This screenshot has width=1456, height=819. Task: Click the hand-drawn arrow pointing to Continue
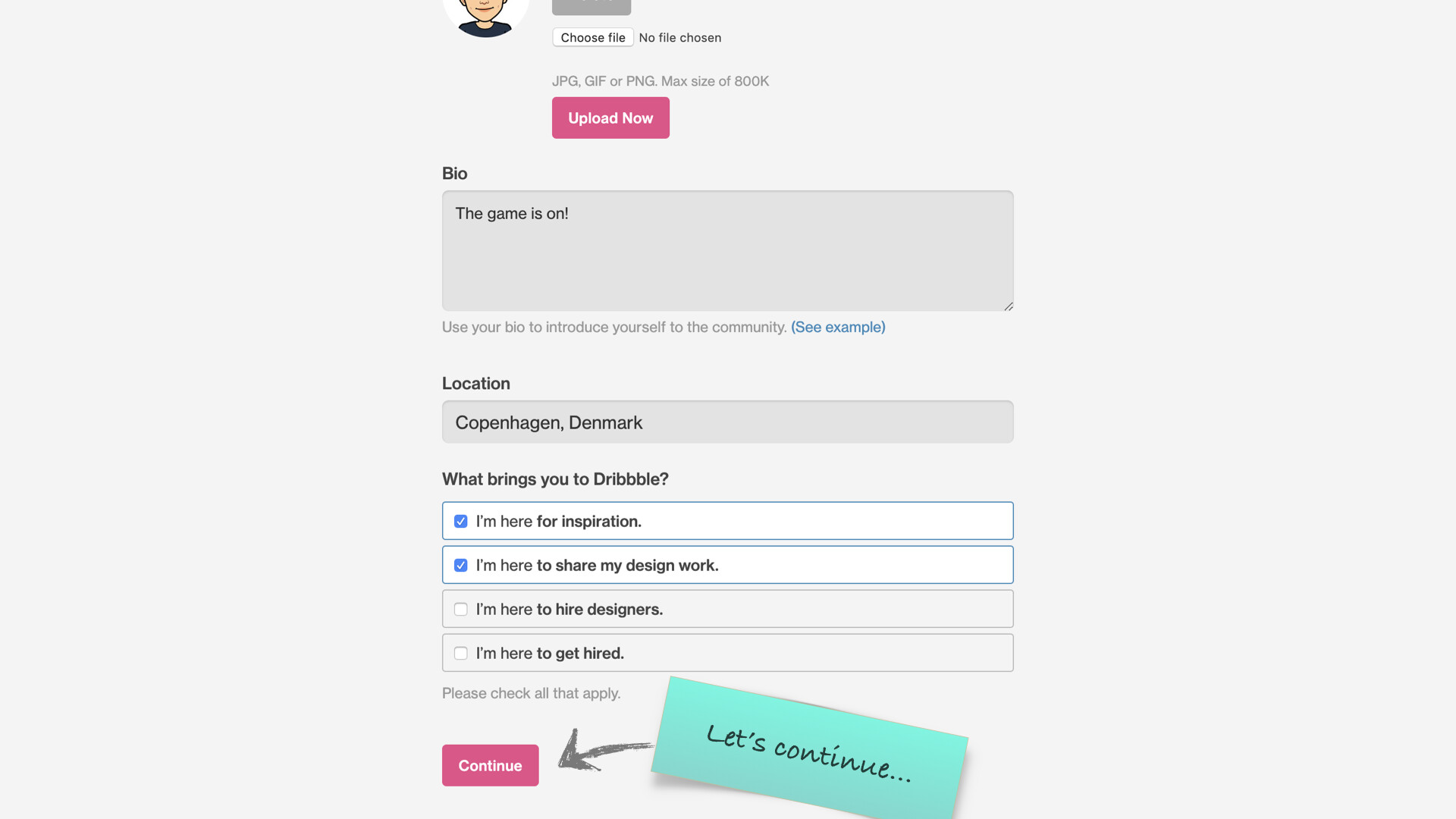click(601, 751)
